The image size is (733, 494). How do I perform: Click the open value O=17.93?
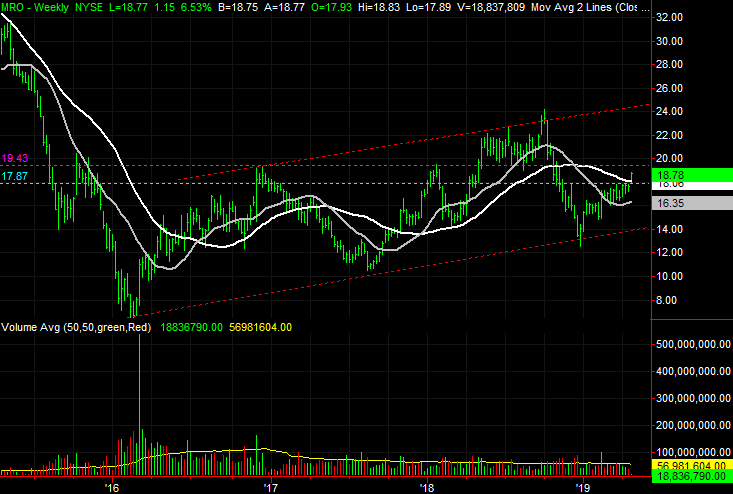[x=331, y=7]
